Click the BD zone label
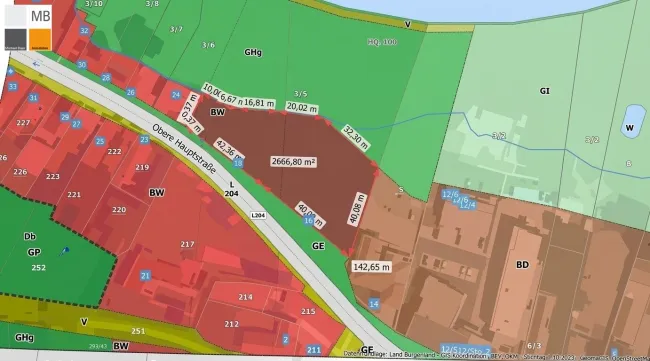 click(x=522, y=264)
